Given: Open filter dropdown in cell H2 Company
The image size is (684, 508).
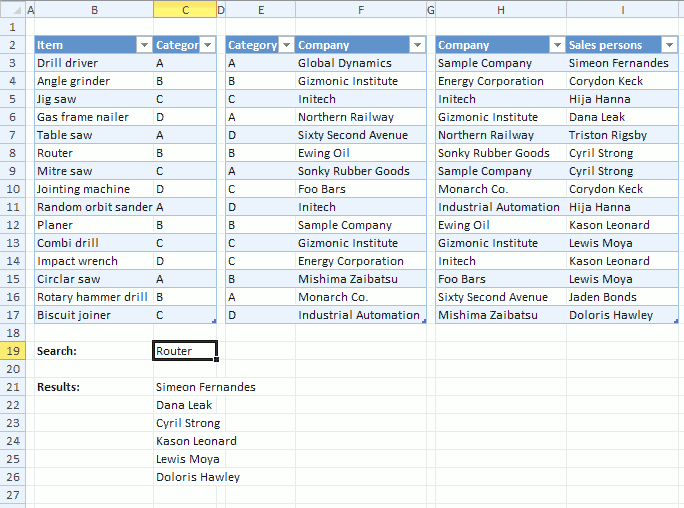Looking at the screenshot, I should 557,45.
